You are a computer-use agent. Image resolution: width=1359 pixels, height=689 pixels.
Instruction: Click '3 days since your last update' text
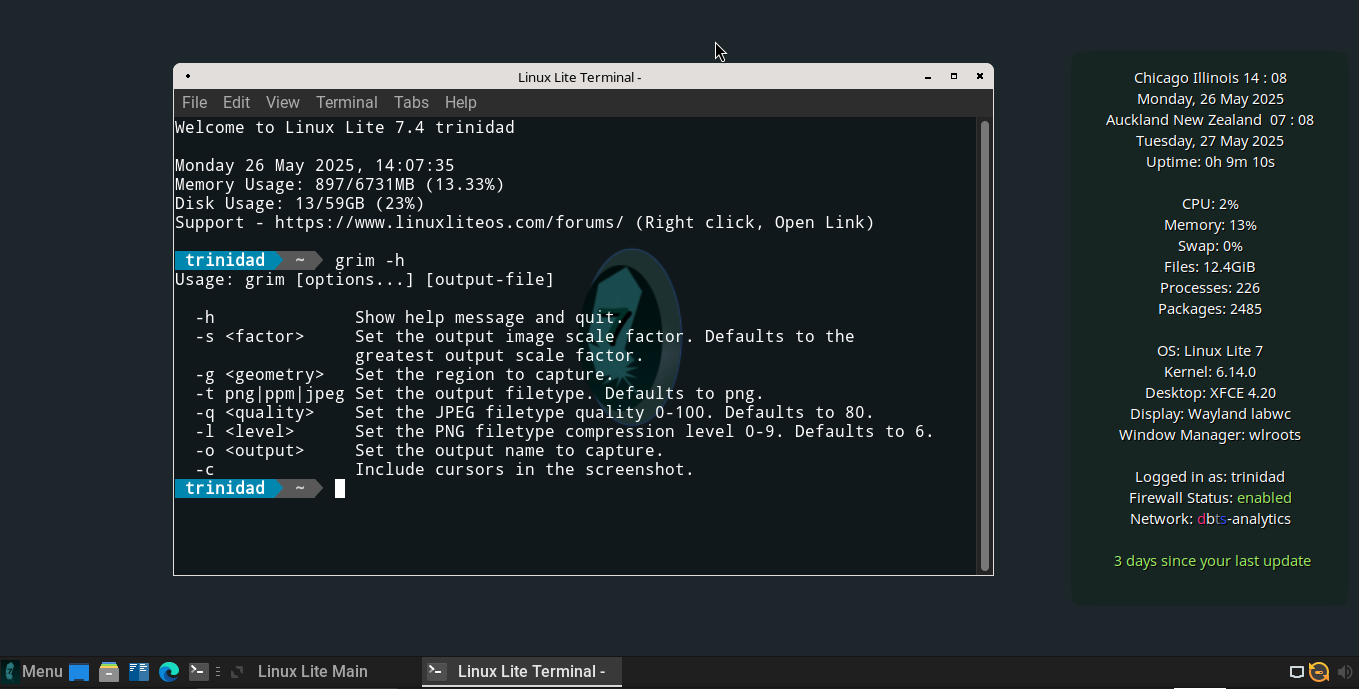(x=1212, y=561)
